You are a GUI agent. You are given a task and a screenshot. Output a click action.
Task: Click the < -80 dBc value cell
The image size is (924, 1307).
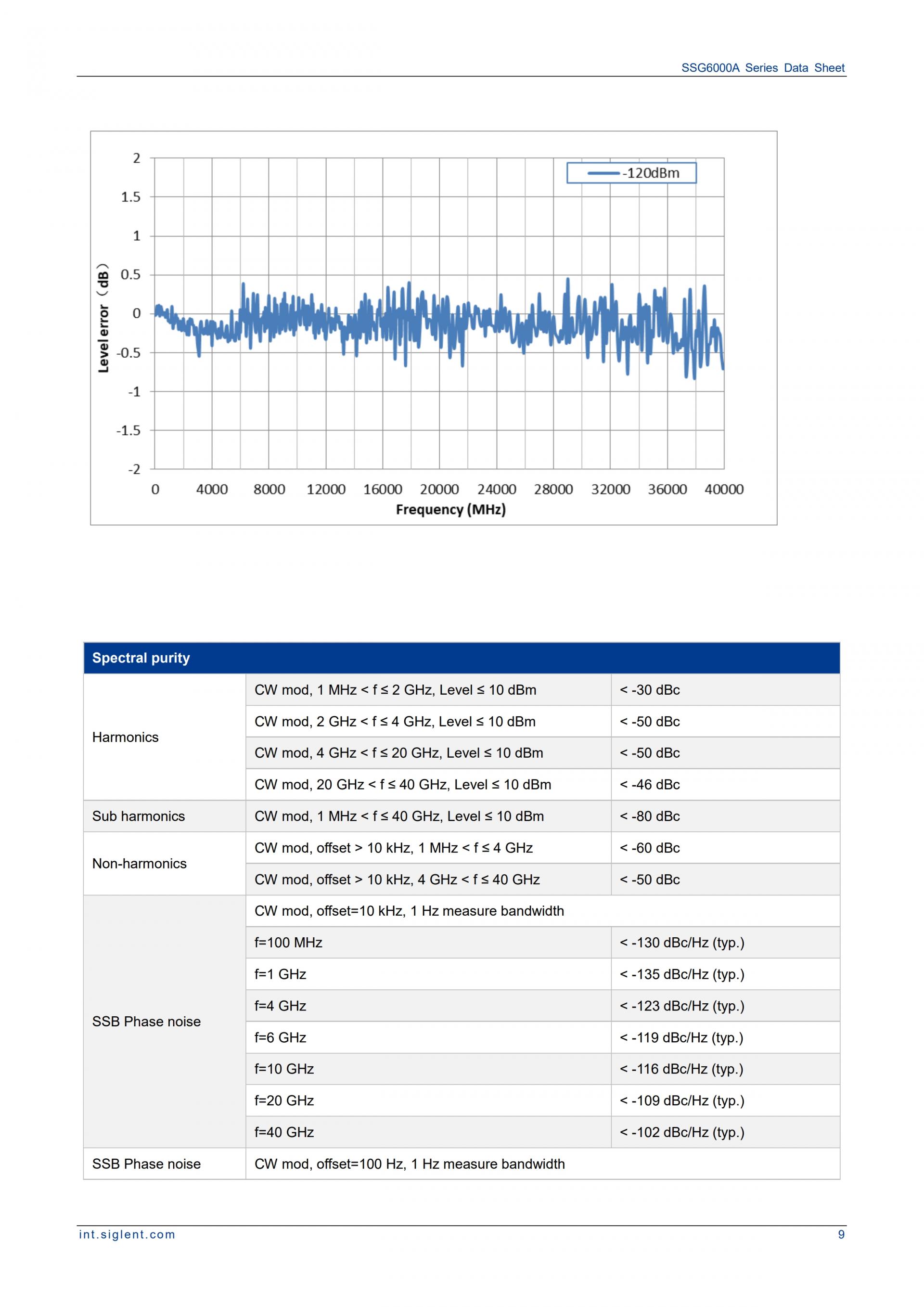(650, 816)
